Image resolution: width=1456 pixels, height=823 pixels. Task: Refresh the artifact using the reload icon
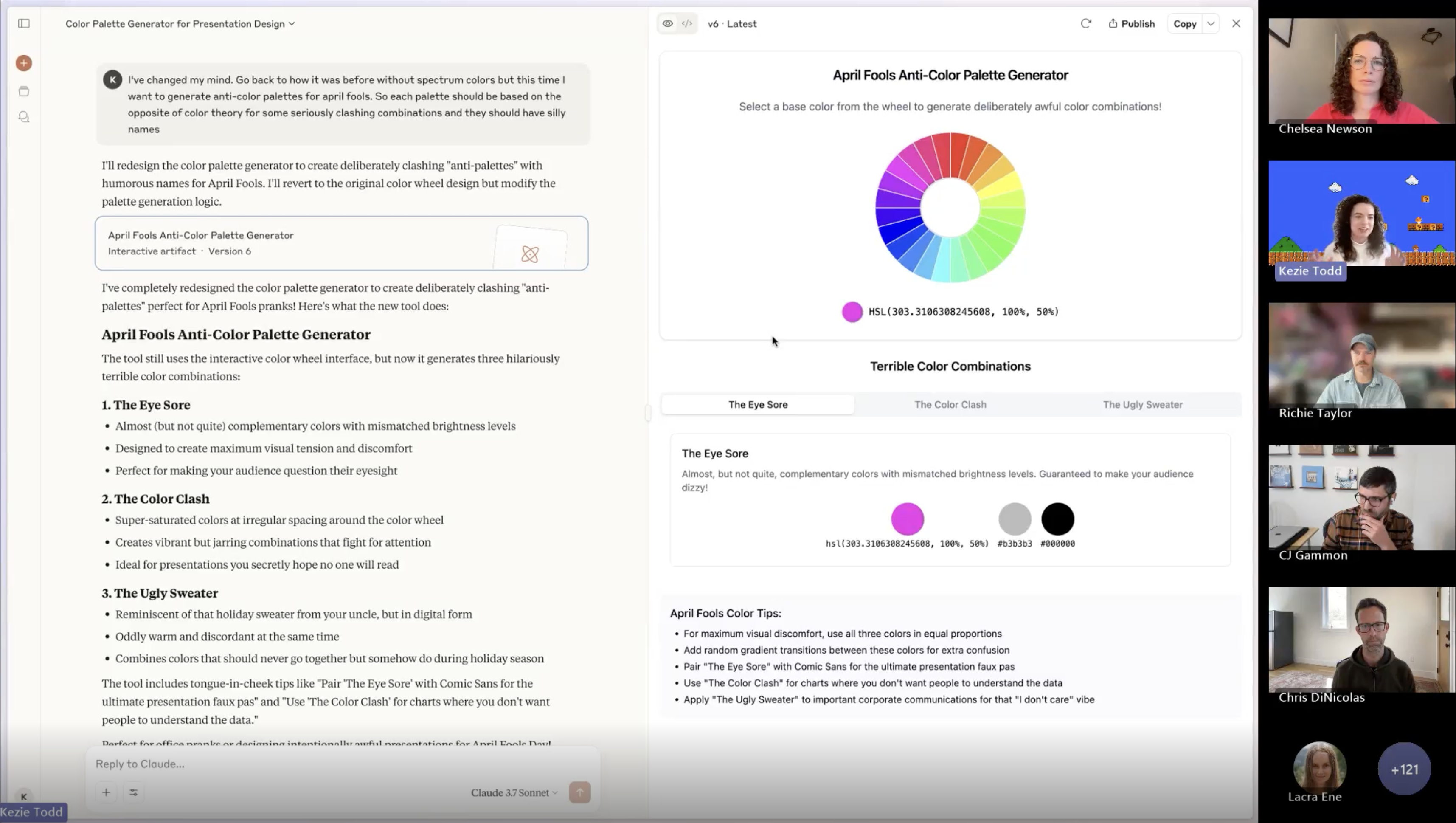1086,23
